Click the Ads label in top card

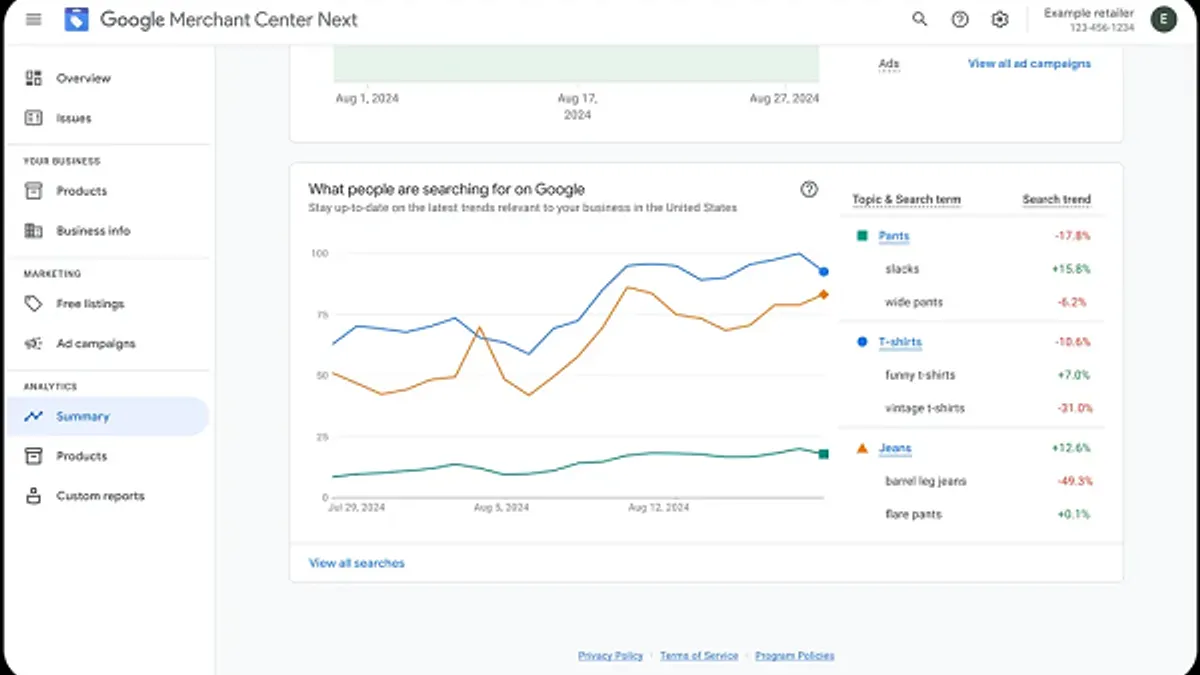[x=889, y=64]
